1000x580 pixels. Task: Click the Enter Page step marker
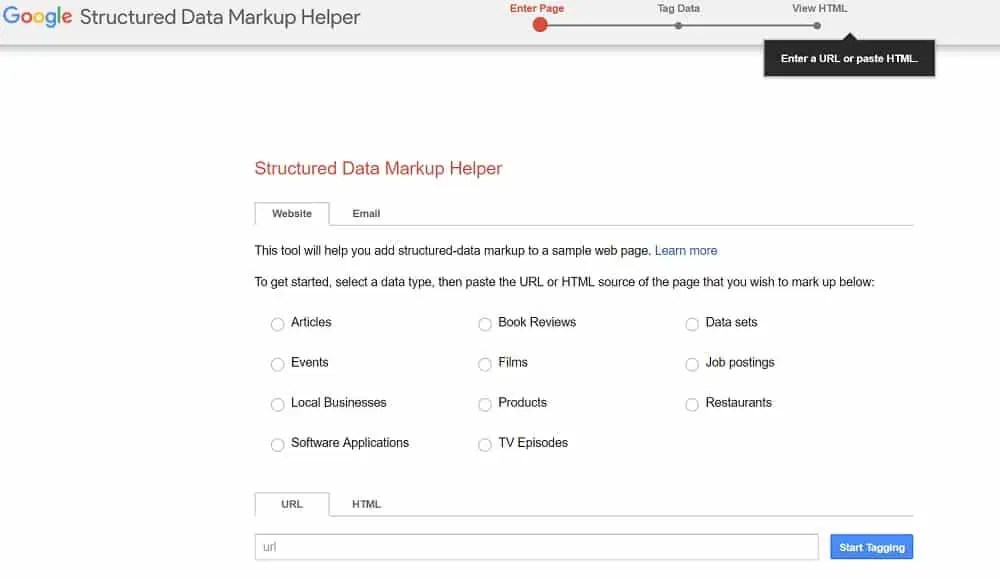point(540,25)
